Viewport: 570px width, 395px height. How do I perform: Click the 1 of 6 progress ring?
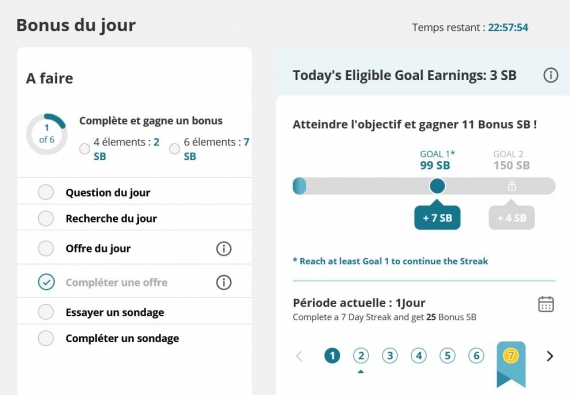click(x=47, y=134)
